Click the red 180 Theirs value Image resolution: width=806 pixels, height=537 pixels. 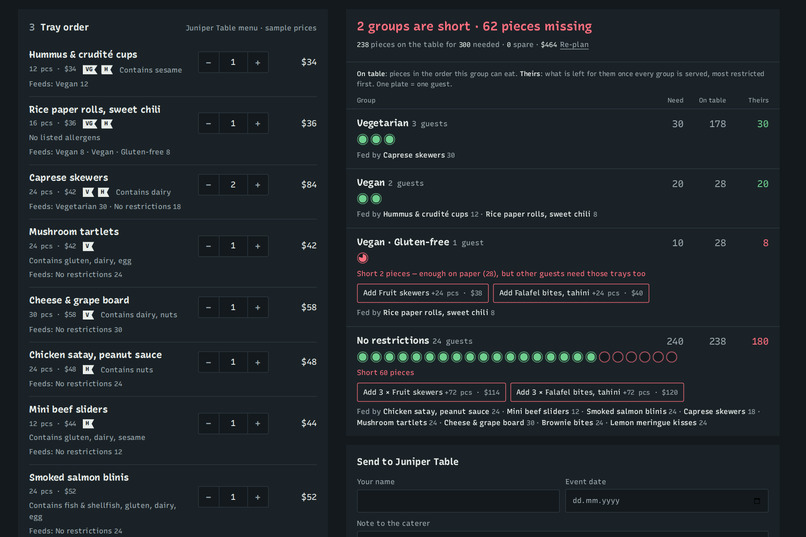pos(760,342)
